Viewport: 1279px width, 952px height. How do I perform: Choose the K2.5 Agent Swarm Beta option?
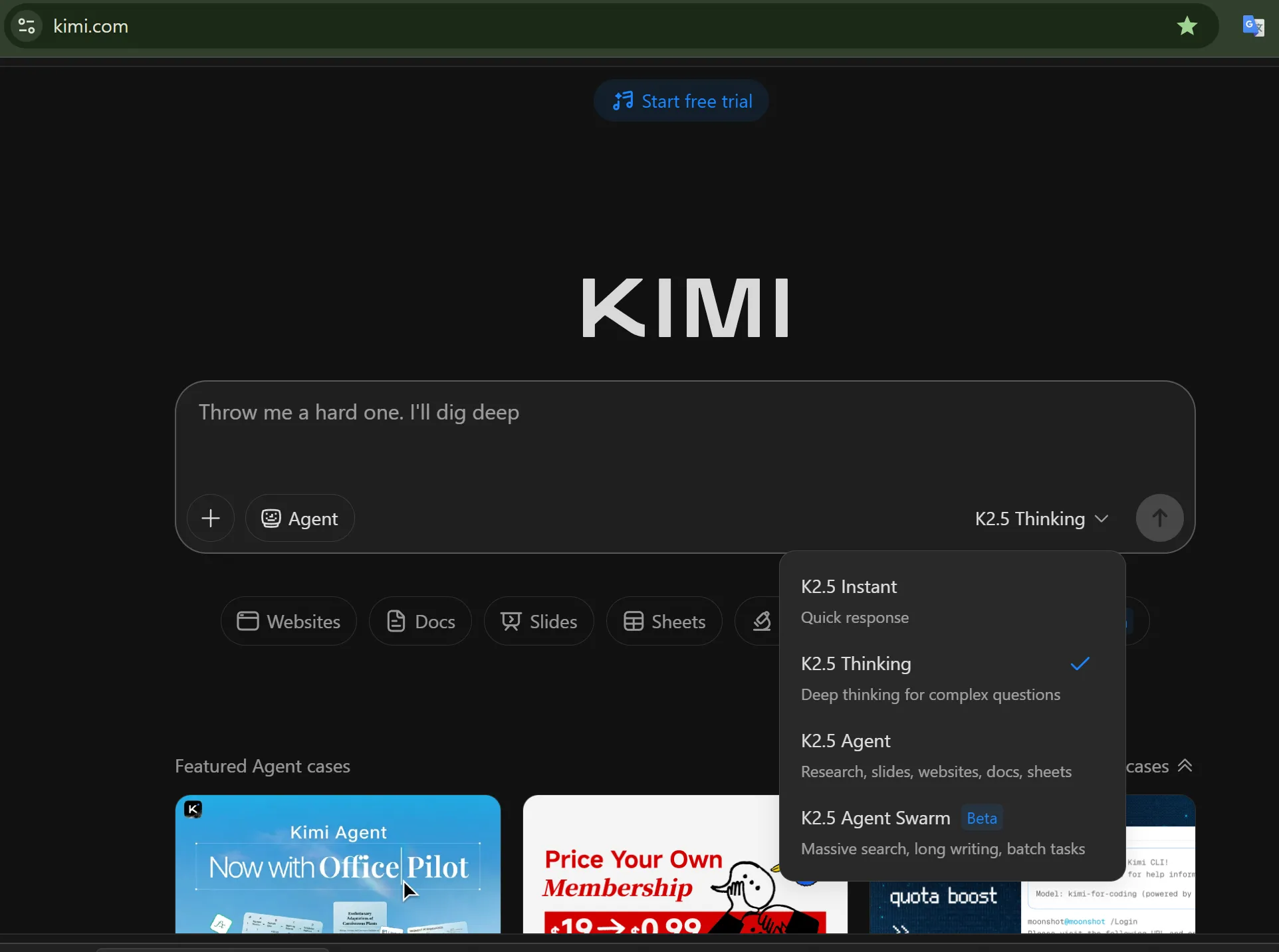click(x=875, y=818)
